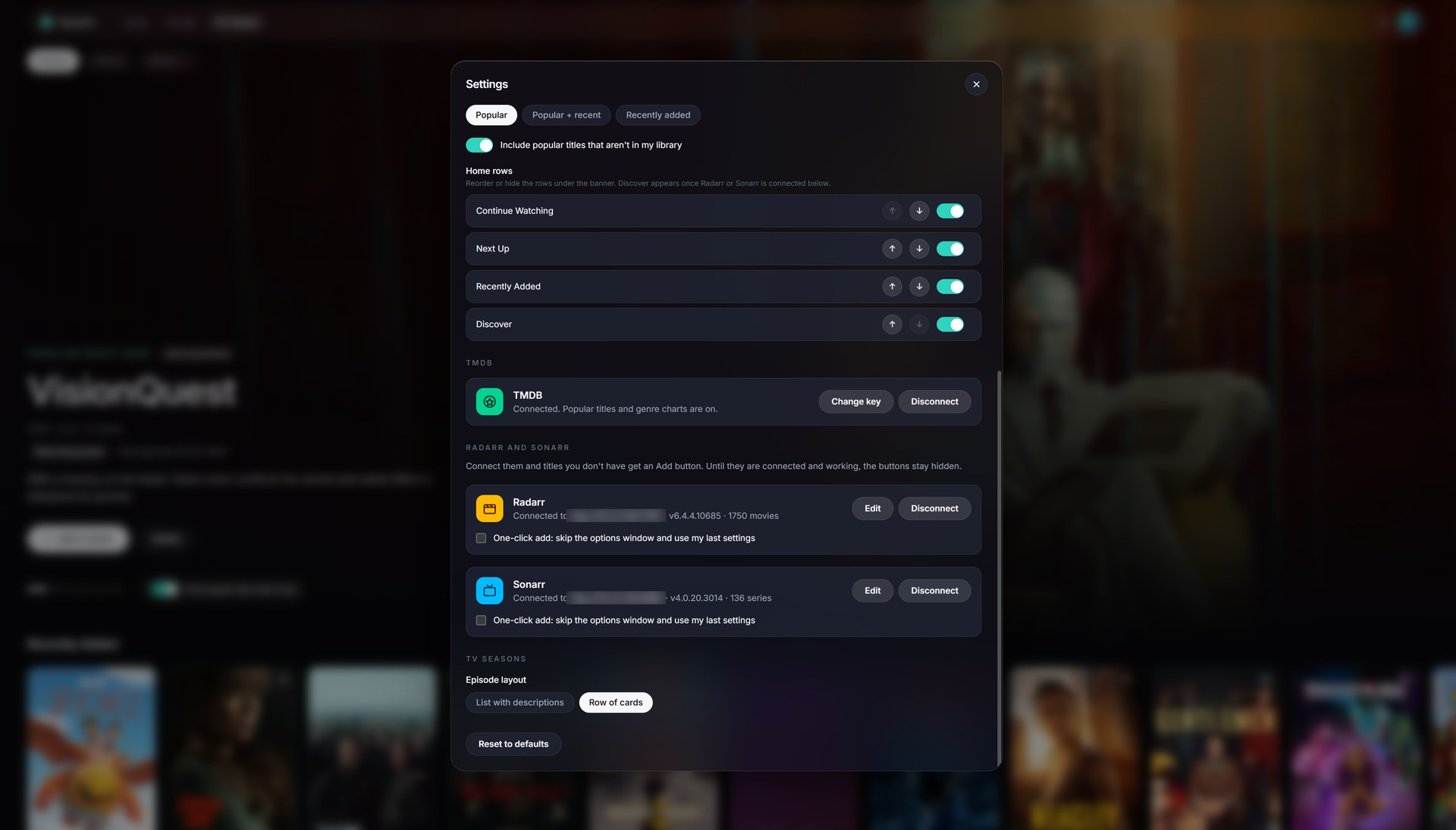
Task: Switch to Popular + recent tab
Action: coord(566,115)
